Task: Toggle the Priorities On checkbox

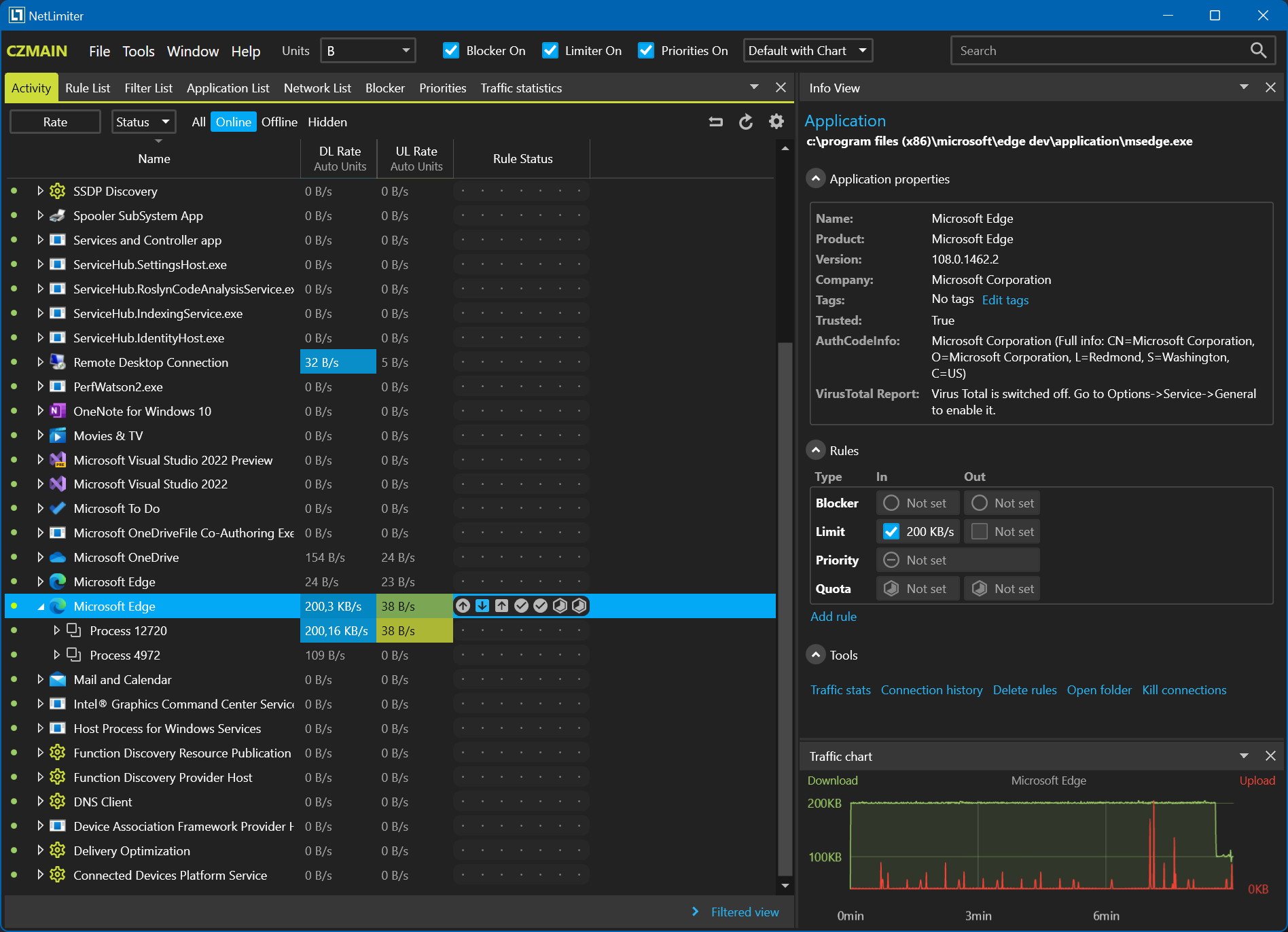Action: tap(645, 50)
